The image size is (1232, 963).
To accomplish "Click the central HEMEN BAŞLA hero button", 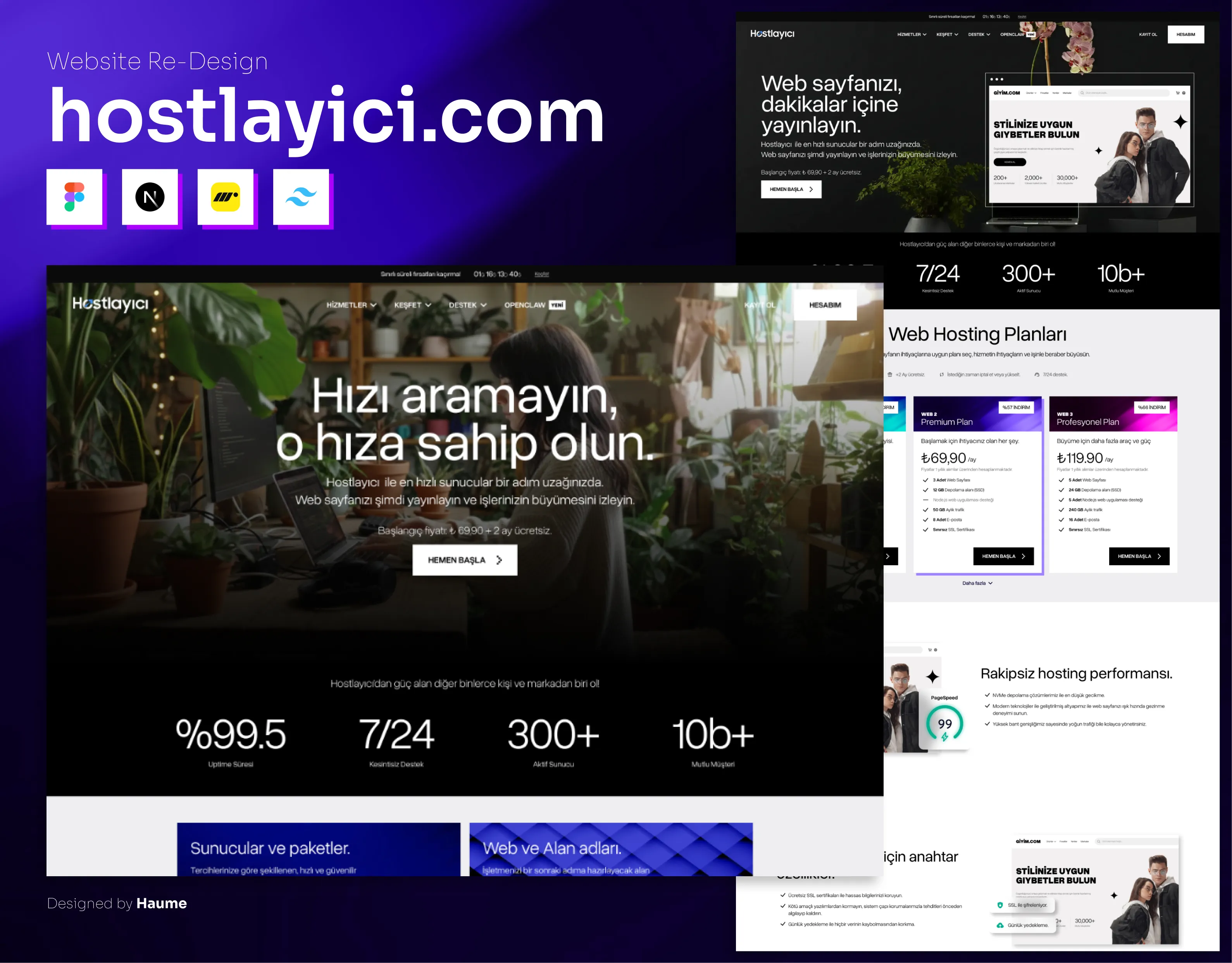I will pyautogui.click(x=464, y=560).
